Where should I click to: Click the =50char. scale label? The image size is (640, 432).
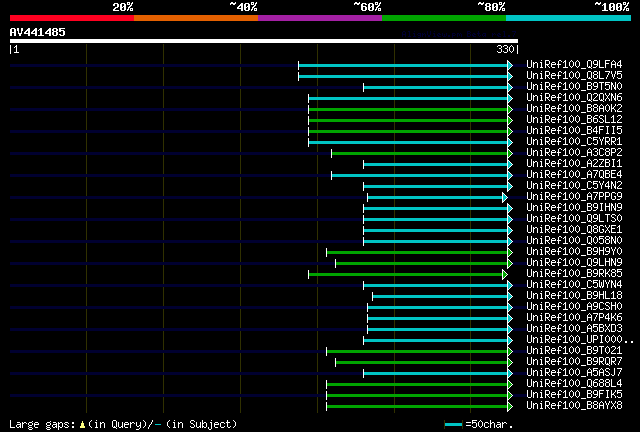tap(489, 424)
